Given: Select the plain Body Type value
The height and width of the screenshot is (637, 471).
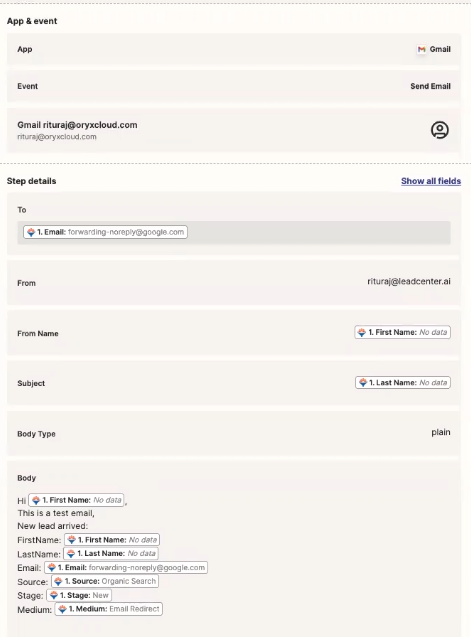Looking at the screenshot, I should (441, 432).
